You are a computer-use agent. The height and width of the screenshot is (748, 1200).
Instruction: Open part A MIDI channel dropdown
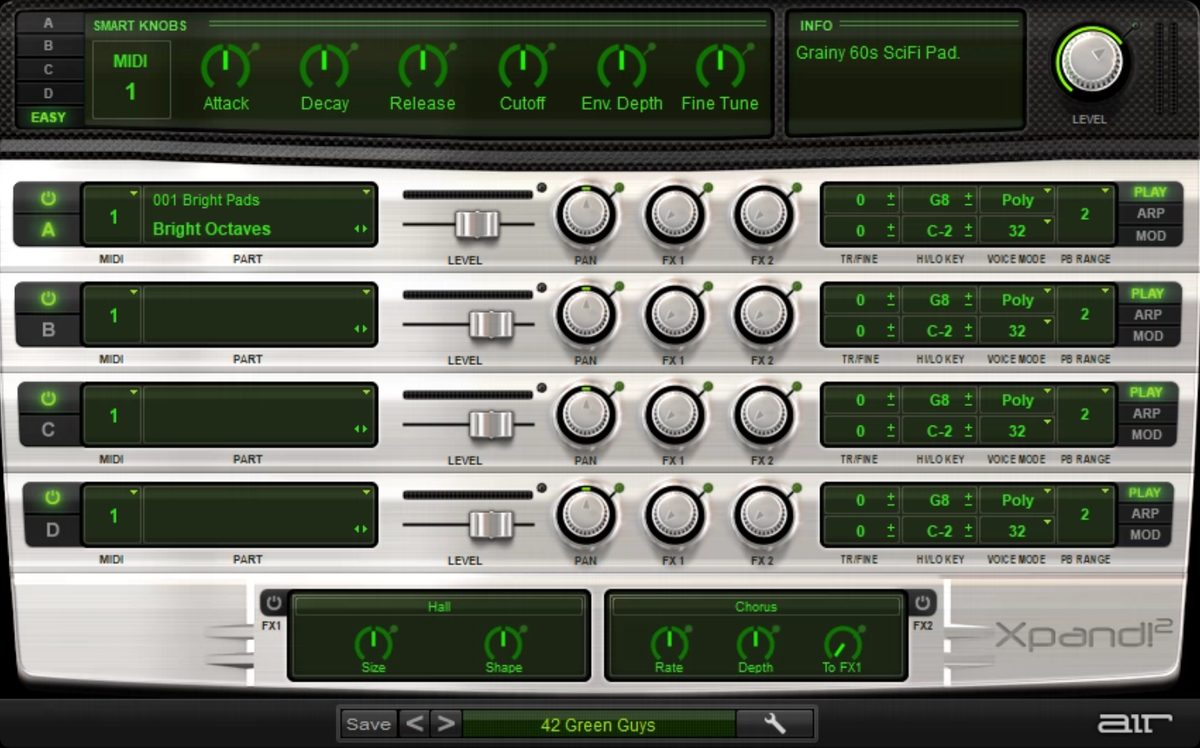(x=113, y=214)
